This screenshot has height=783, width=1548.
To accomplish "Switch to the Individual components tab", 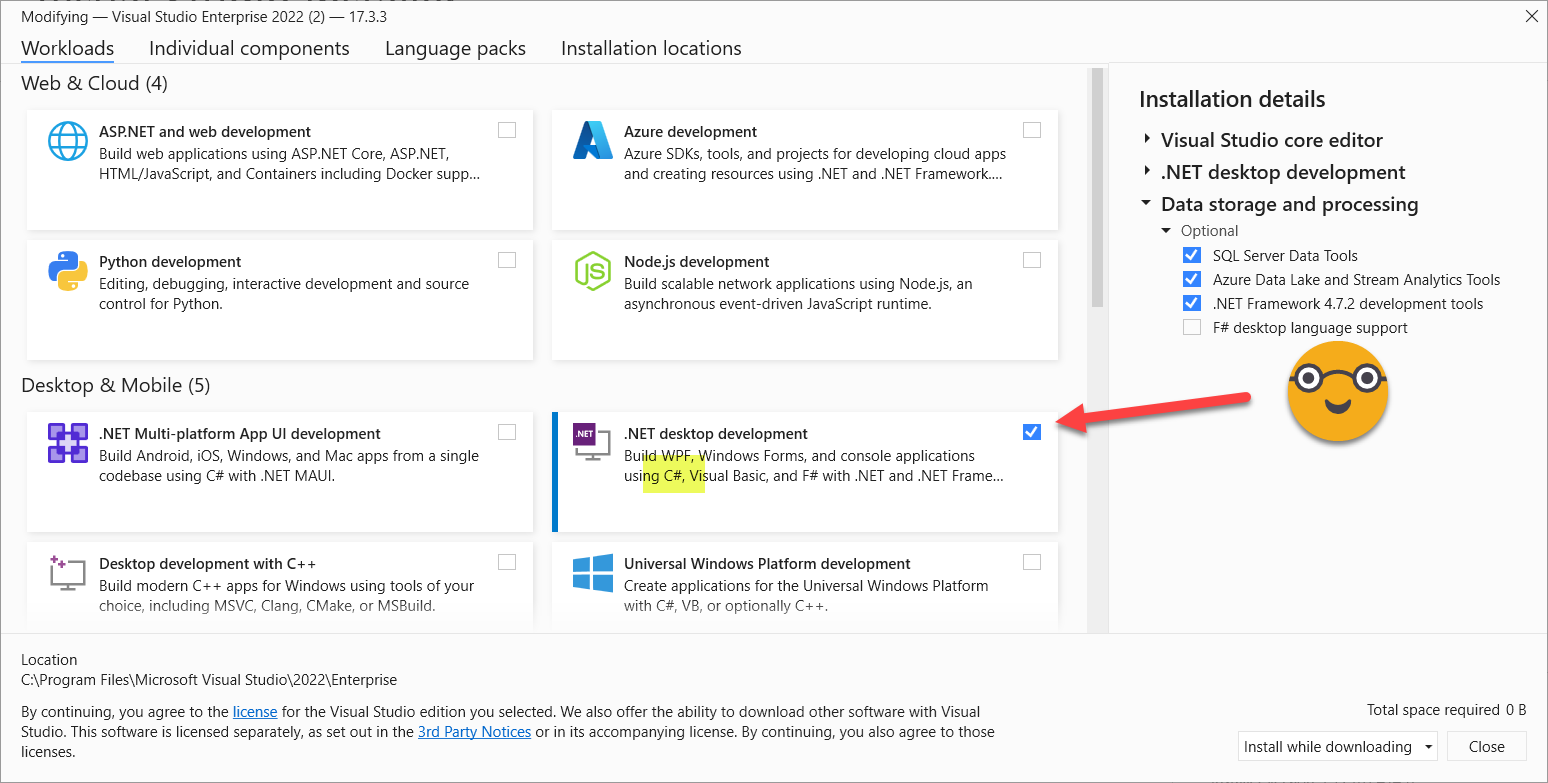I will [x=249, y=49].
